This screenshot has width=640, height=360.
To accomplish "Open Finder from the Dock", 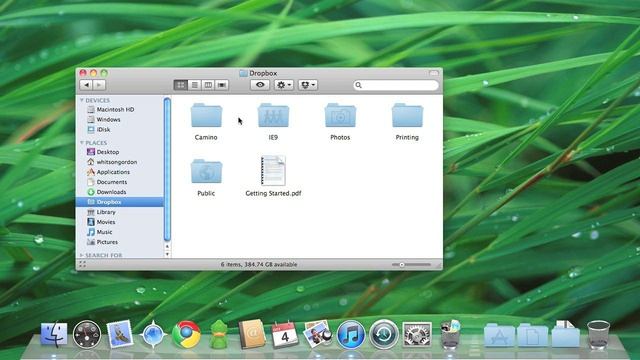I will coord(54,334).
